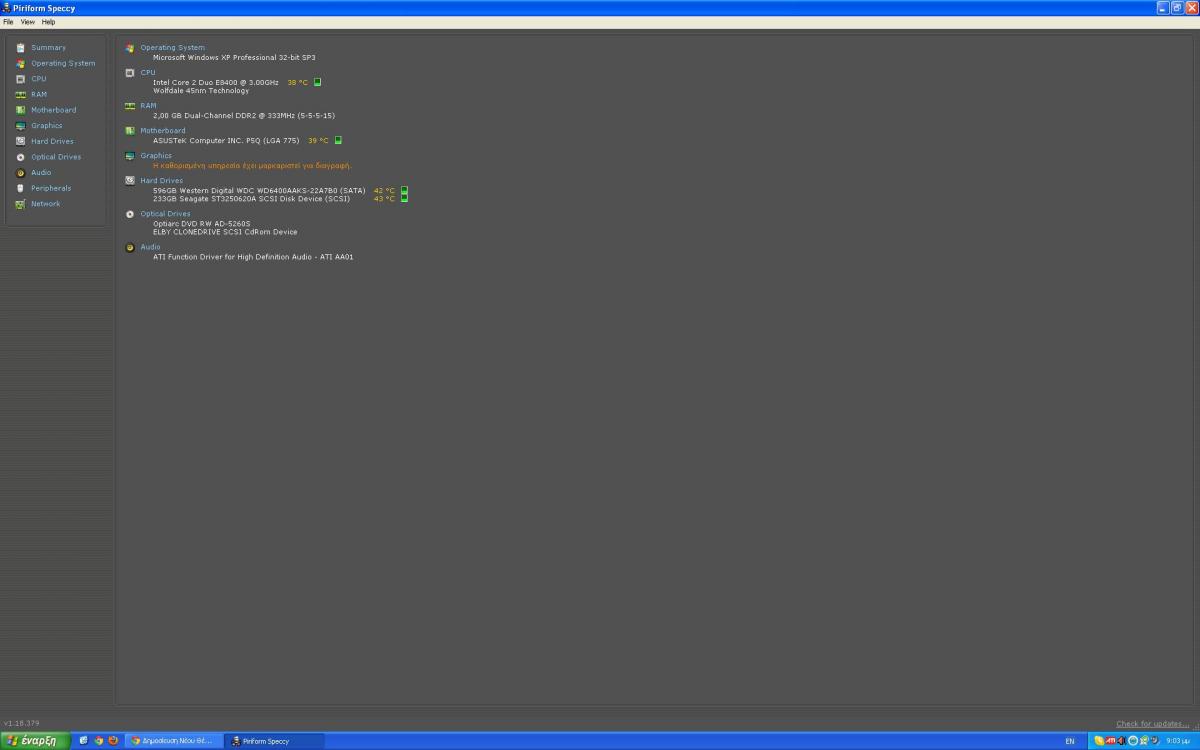Click '2,00 GB Dual-Channel DDR2' RAM text
This screenshot has height=750, width=1200.
244,115
